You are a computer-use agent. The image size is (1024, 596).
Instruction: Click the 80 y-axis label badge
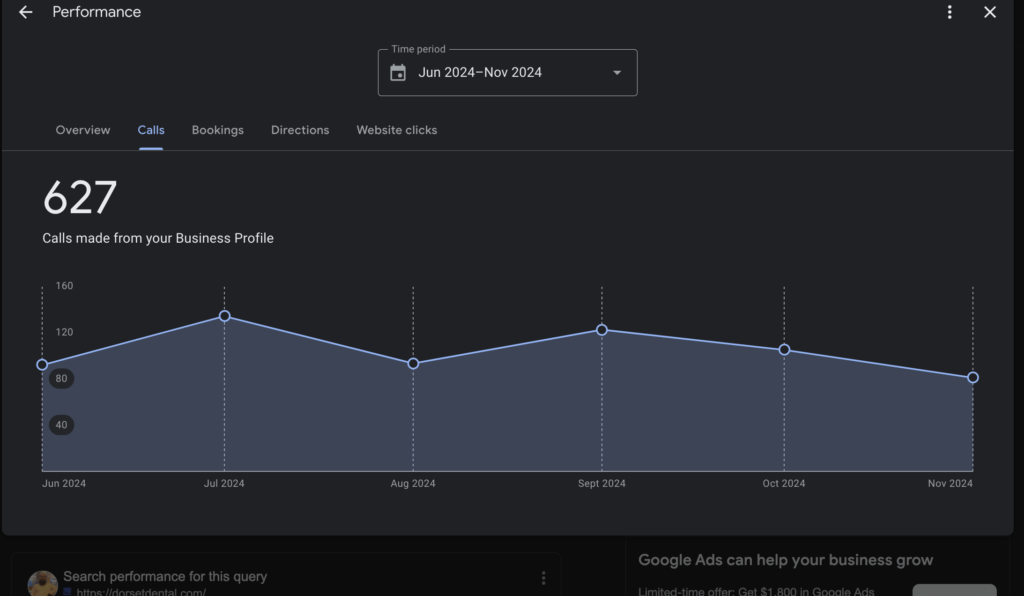point(61,379)
